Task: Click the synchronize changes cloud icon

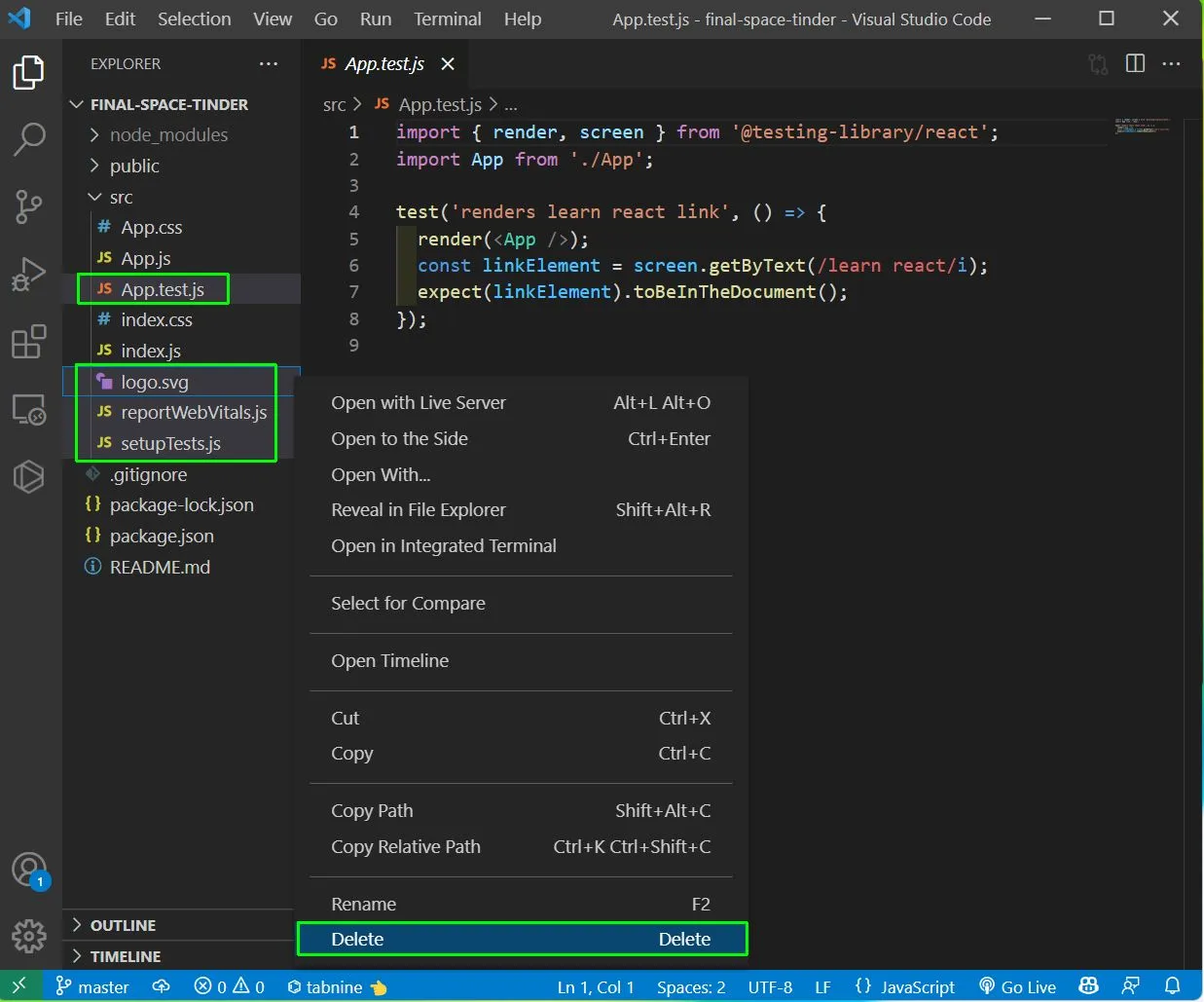Action: [x=162, y=986]
